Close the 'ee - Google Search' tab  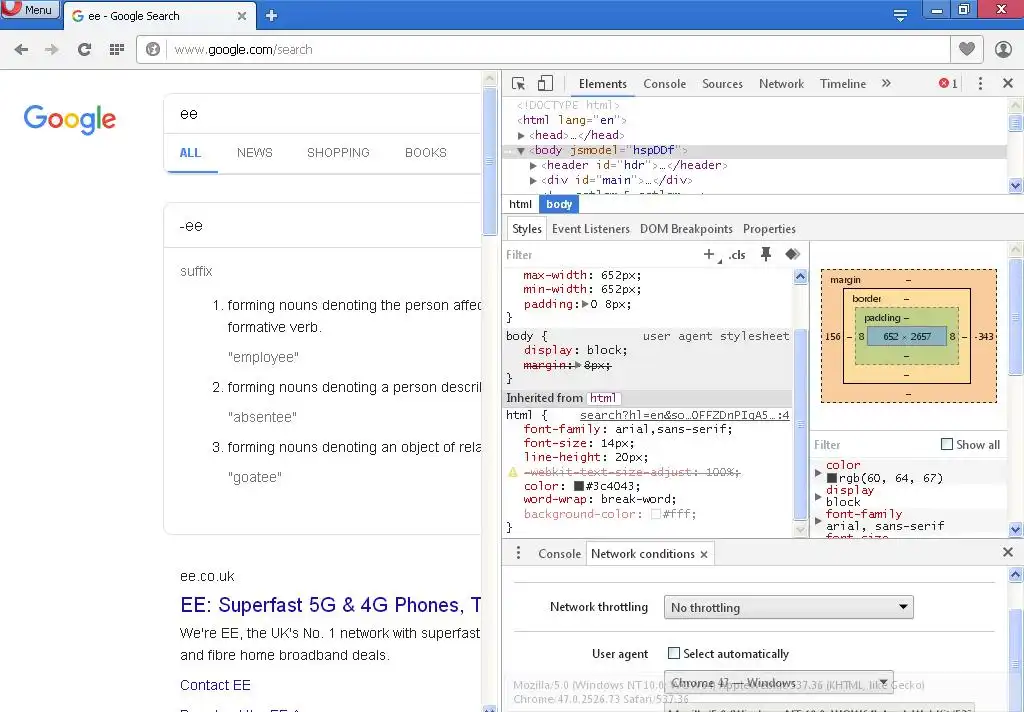coord(242,16)
